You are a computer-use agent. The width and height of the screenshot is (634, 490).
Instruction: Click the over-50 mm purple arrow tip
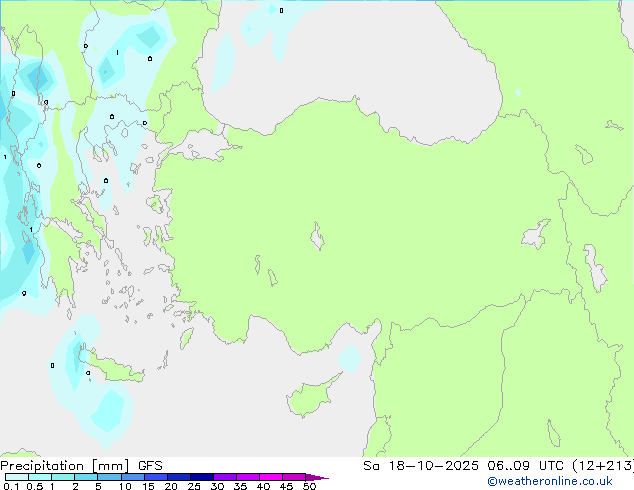tap(317, 477)
